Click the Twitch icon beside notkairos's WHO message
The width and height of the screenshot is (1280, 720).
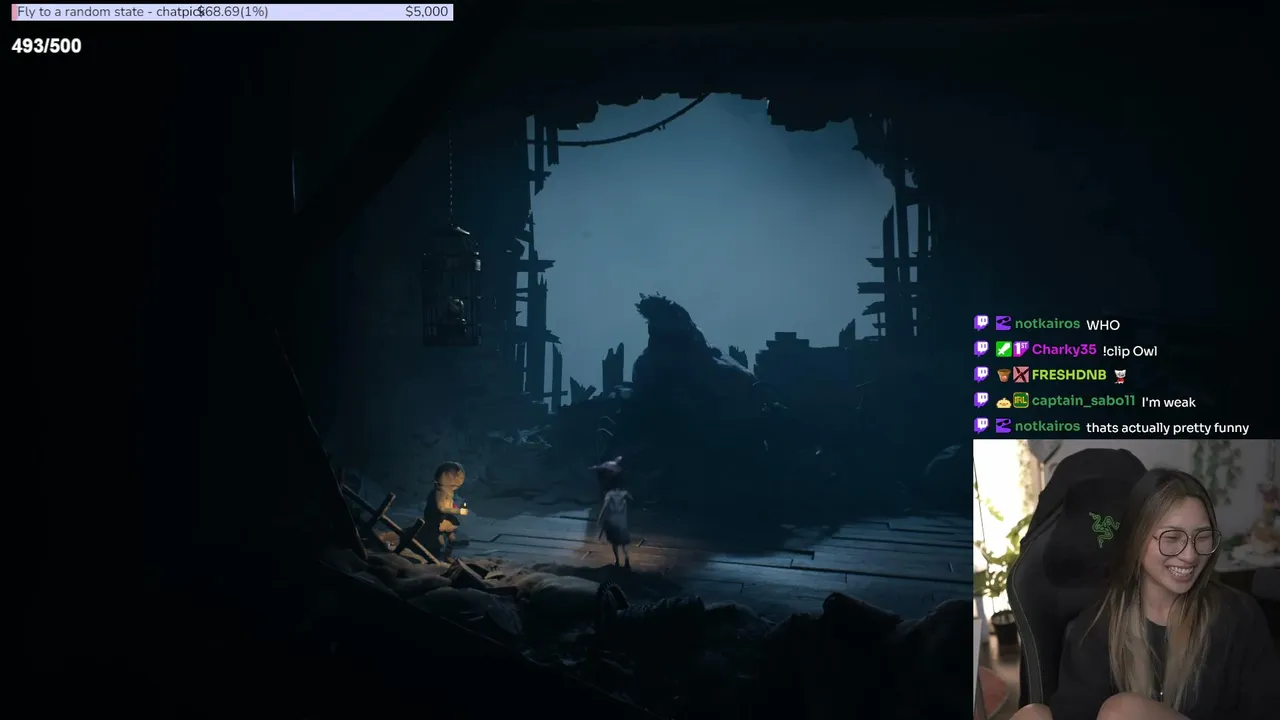[981, 323]
